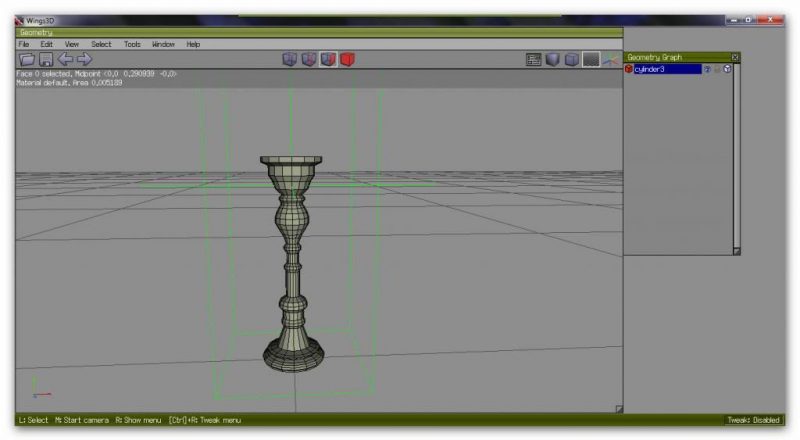Click the Undo left arrow icon

[x=65, y=60]
